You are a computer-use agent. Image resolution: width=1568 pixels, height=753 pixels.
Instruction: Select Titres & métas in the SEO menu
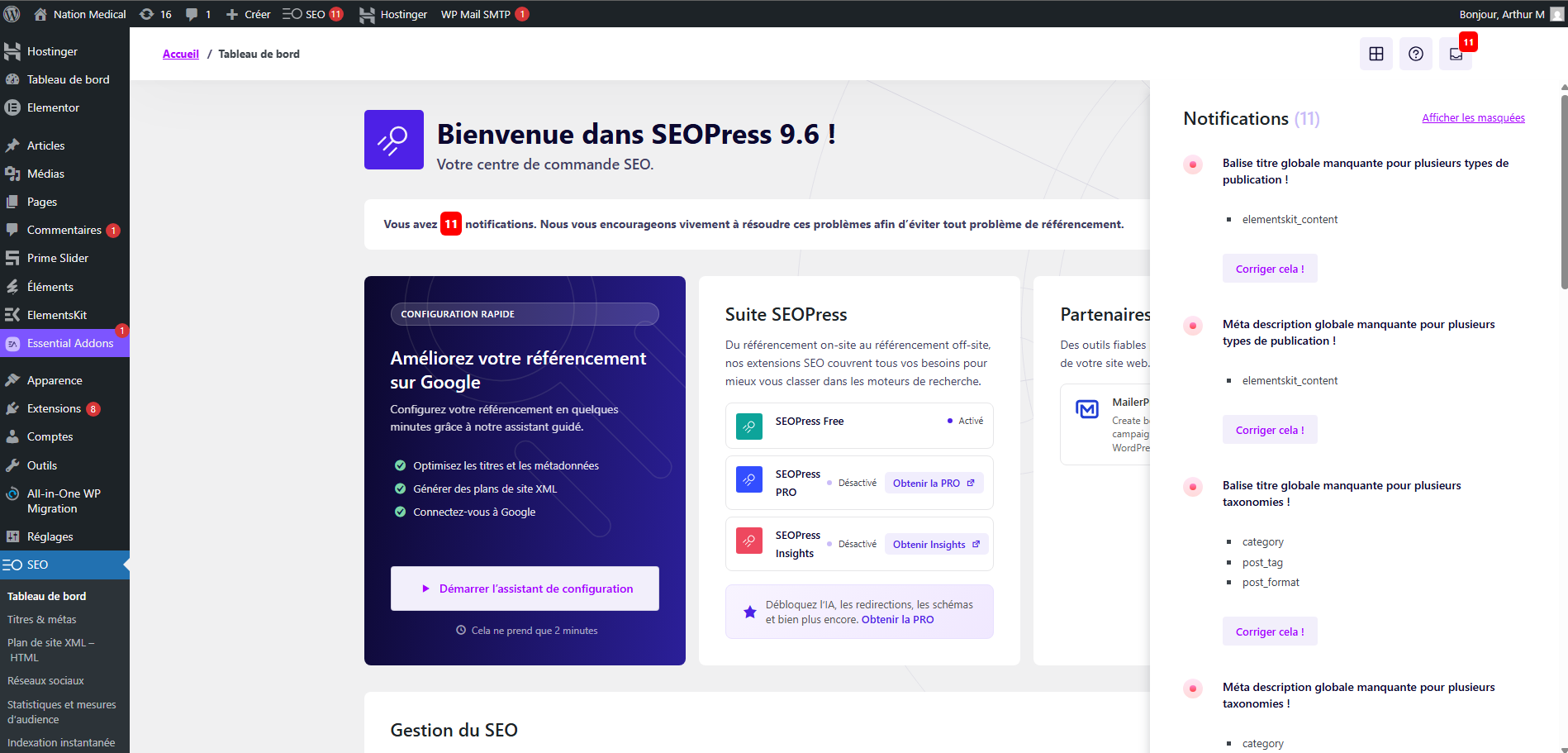[x=42, y=619]
